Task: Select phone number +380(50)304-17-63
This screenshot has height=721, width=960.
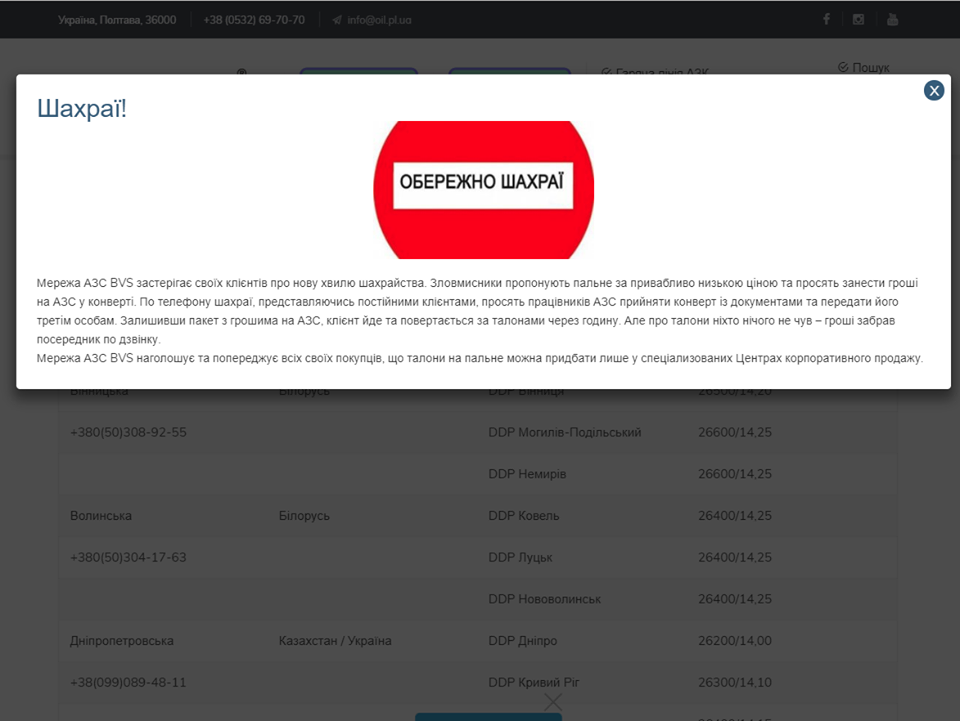Action: pyautogui.click(x=128, y=557)
